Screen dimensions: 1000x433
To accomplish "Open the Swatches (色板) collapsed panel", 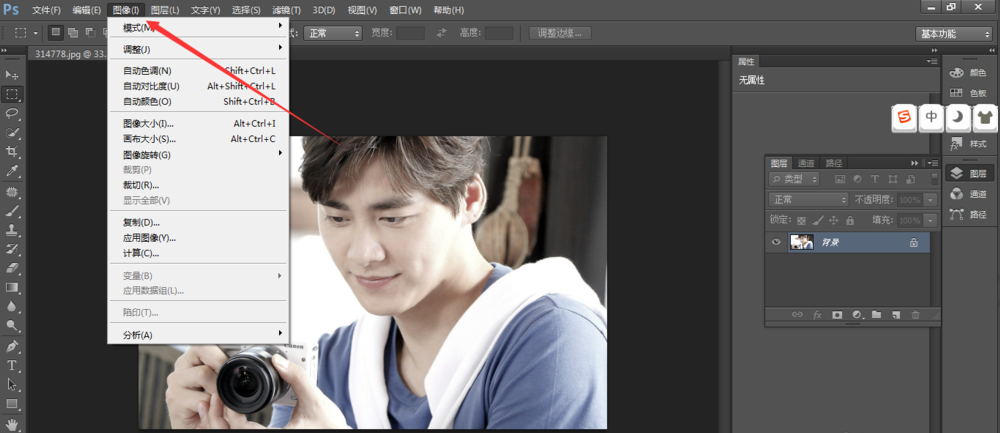I will [x=968, y=93].
